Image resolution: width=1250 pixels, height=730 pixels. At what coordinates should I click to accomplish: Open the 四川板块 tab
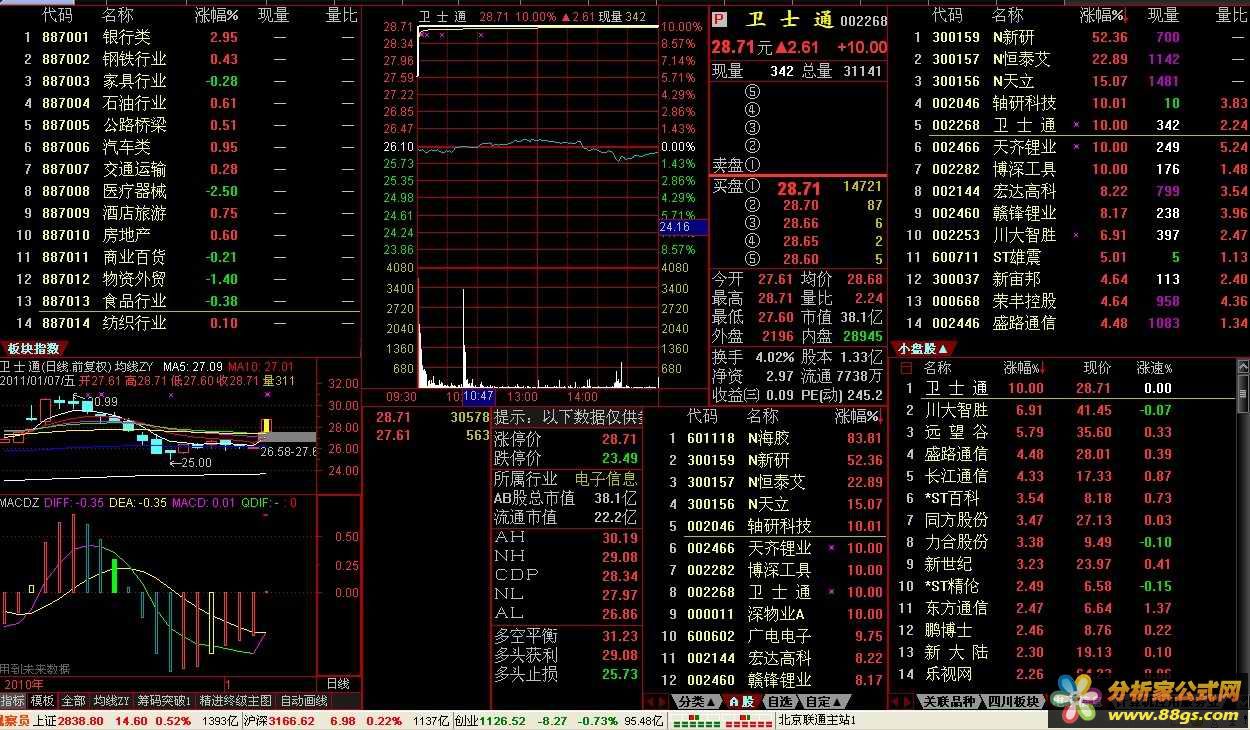pyautogui.click(x=1014, y=701)
